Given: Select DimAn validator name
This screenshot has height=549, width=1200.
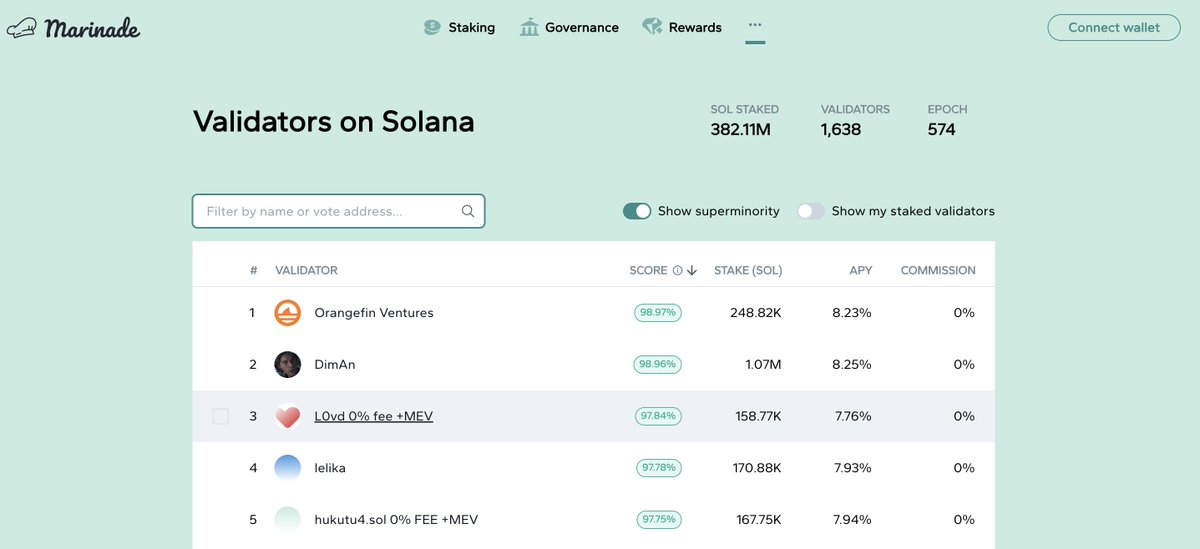Looking at the screenshot, I should 335,365.
